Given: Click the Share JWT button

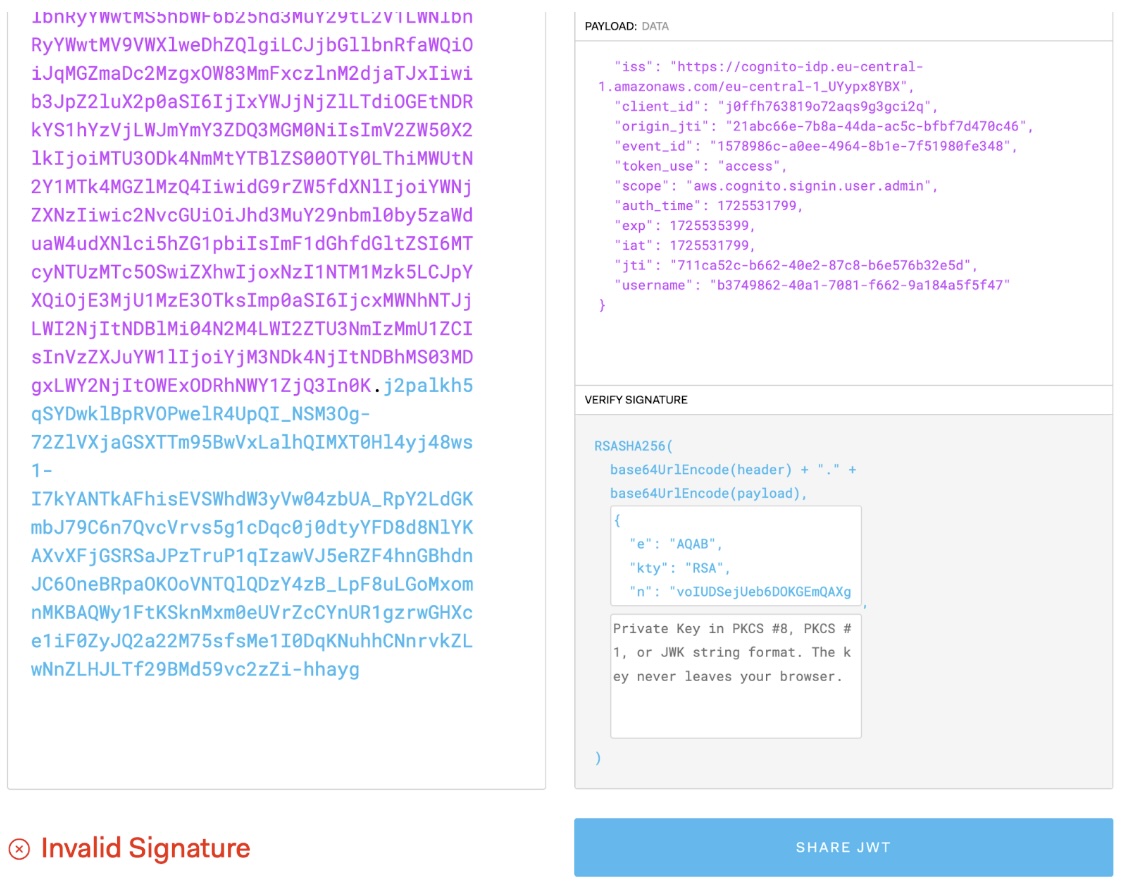Looking at the screenshot, I should (x=843, y=847).
